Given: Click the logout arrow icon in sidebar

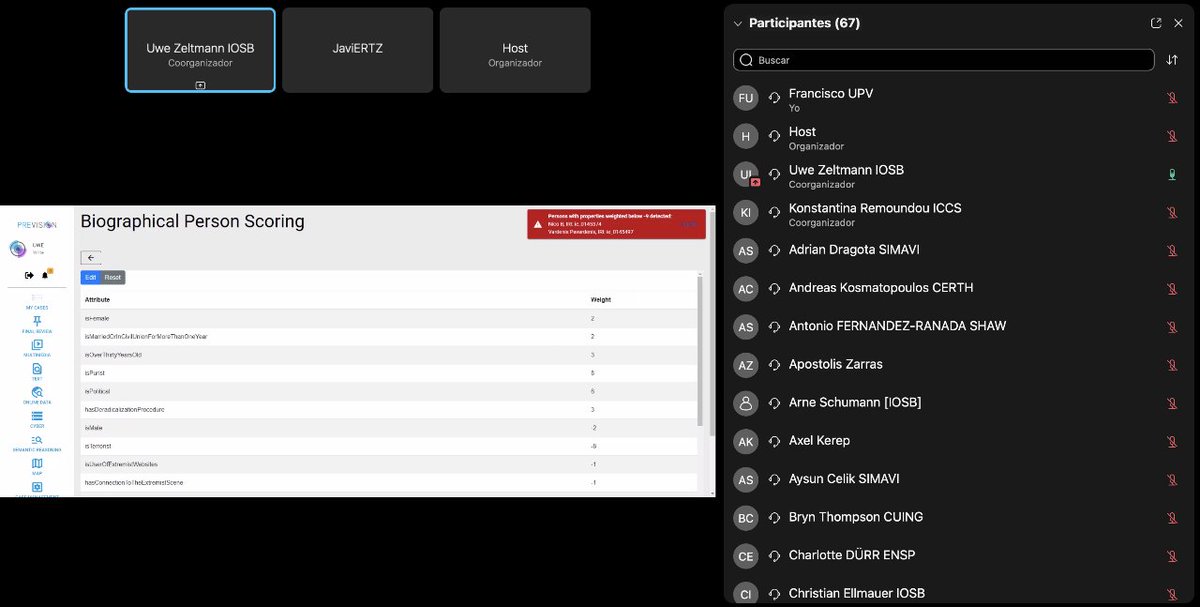Looking at the screenshot, I should (29, 275).
